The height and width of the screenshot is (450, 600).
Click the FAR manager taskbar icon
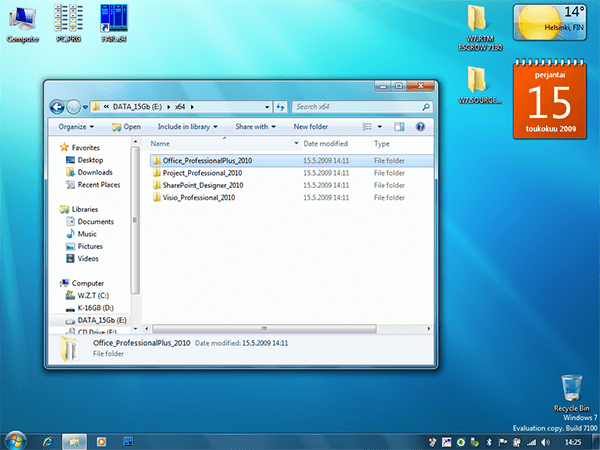(x=128, y=442)
